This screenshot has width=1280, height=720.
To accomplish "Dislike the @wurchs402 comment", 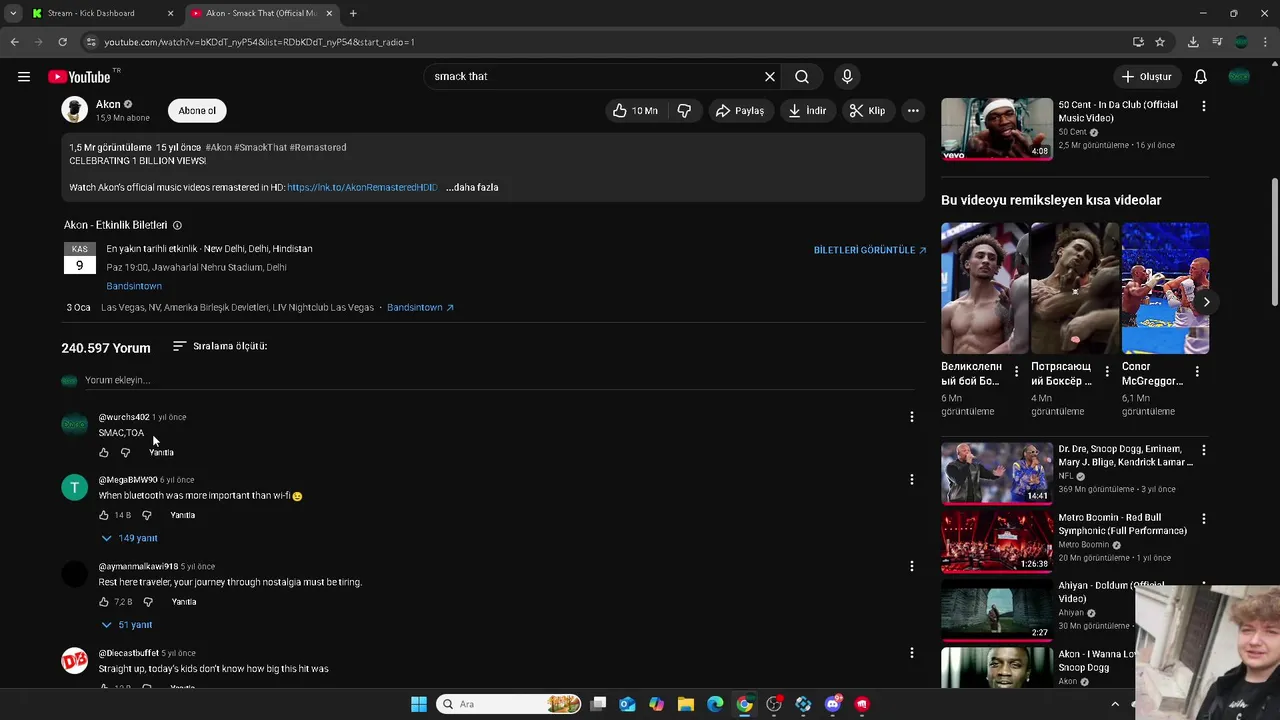I will pos(126,453).
